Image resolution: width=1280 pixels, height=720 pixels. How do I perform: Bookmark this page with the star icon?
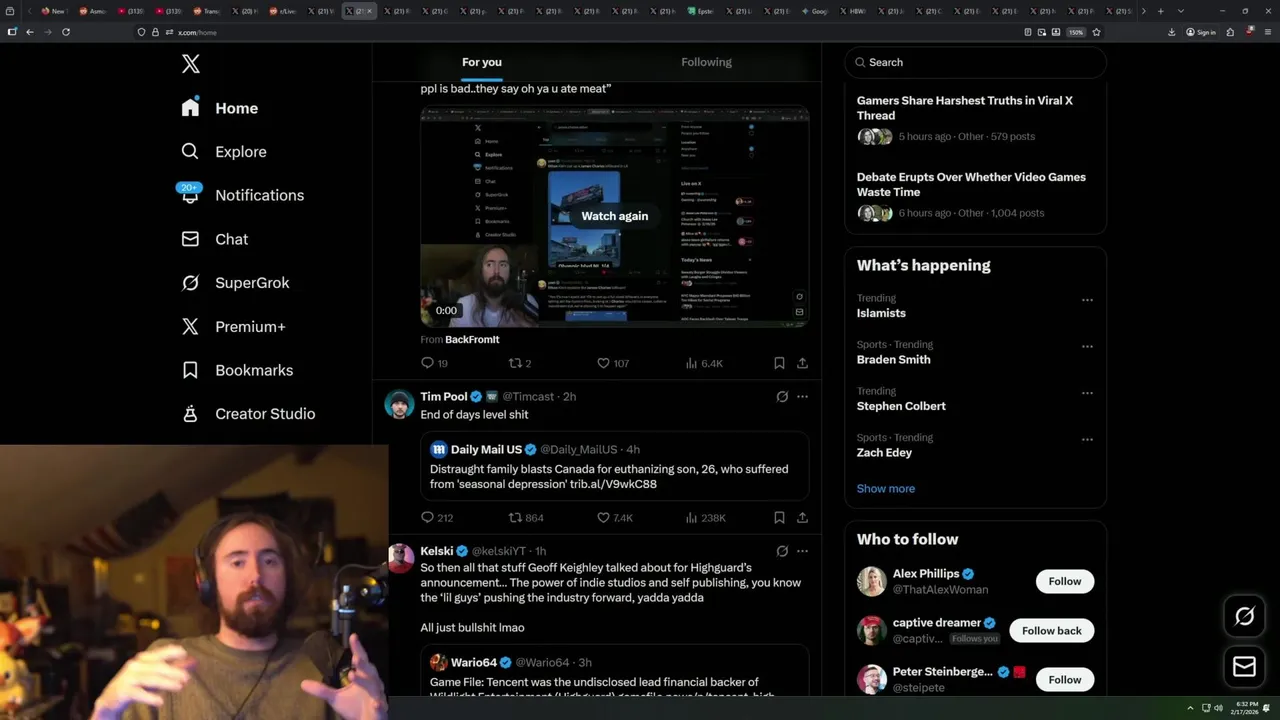(x=1097, y=32)
